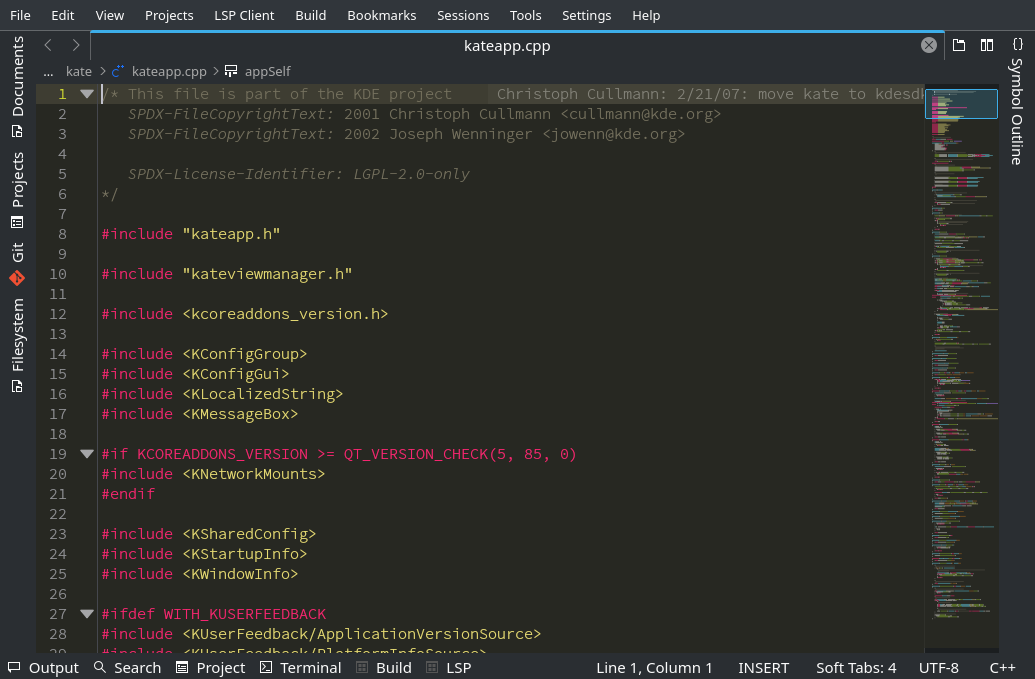1035x679 pixels.
Task: Click the quick open documents icon
Action: pos(959,45)
